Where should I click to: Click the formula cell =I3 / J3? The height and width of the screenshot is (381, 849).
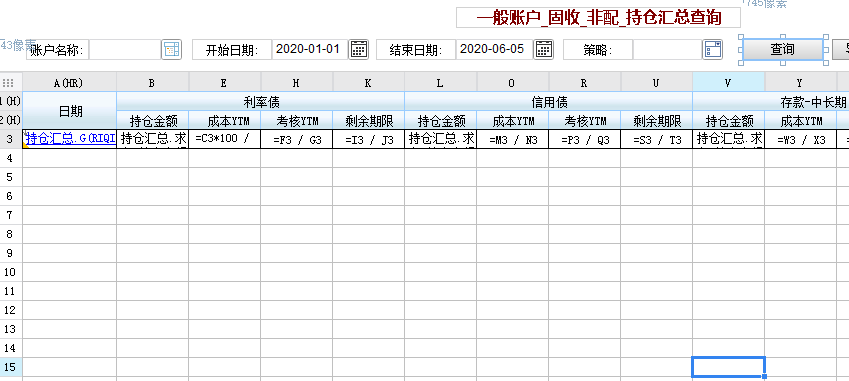tap(369, 139)
